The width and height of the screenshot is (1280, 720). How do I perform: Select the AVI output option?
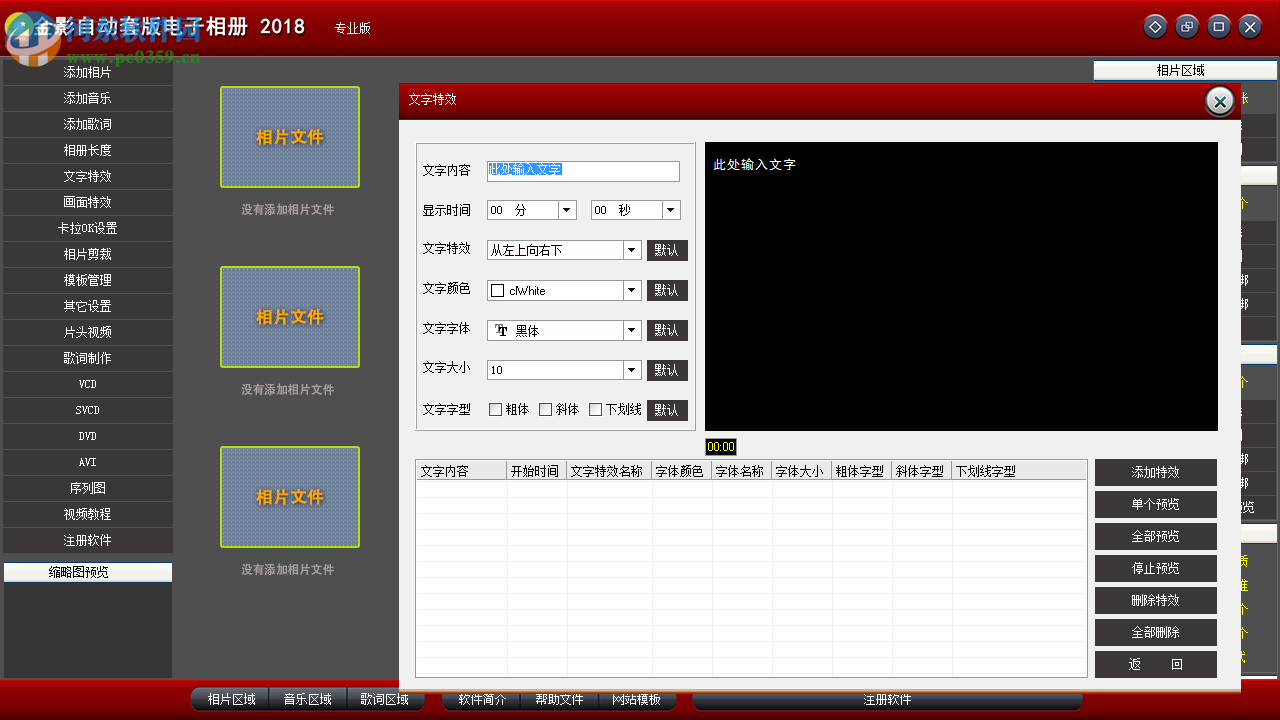87,462
